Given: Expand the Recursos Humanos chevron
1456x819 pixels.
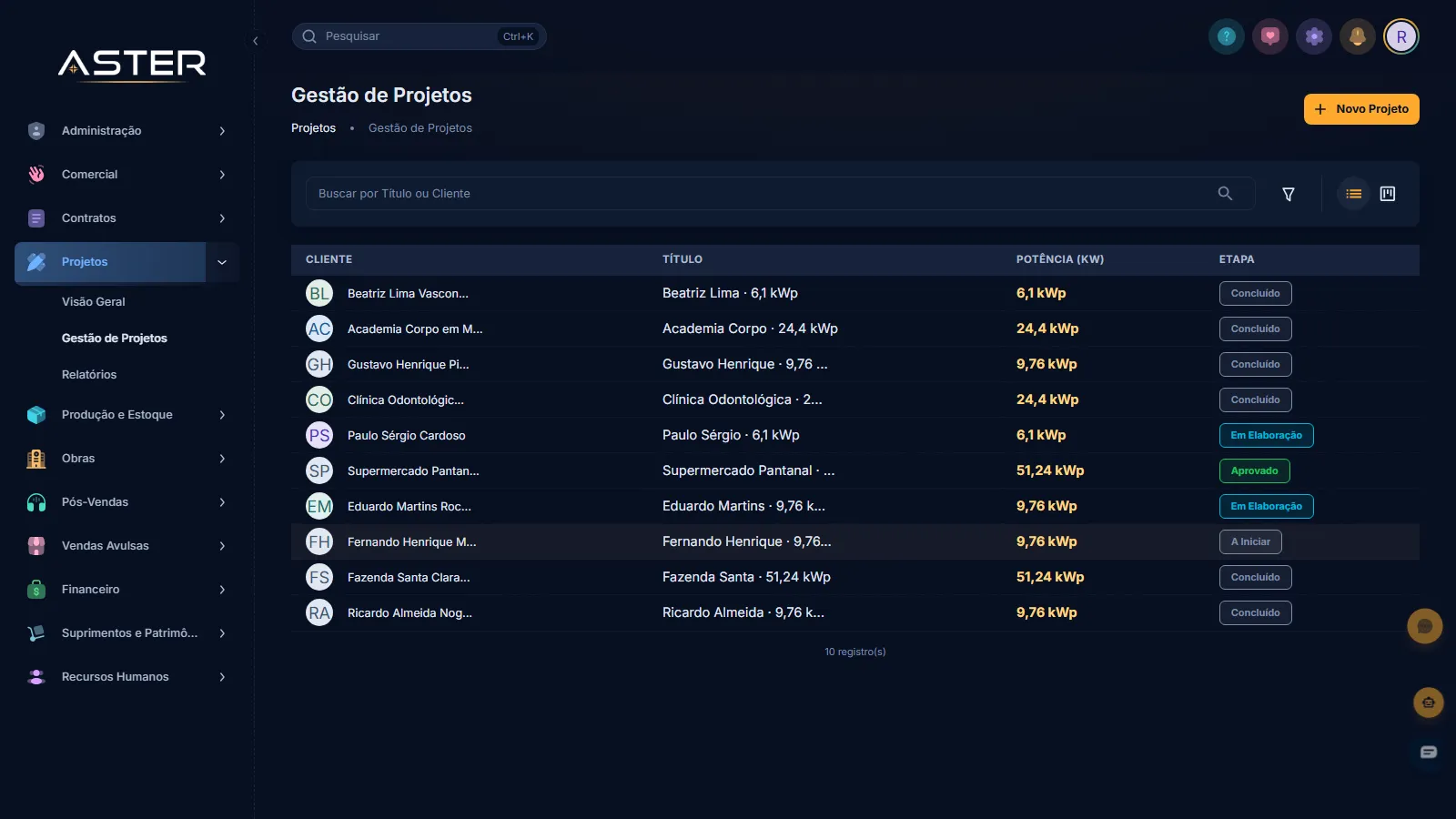Looking at the screenshot, I should [x=222, y=677].
